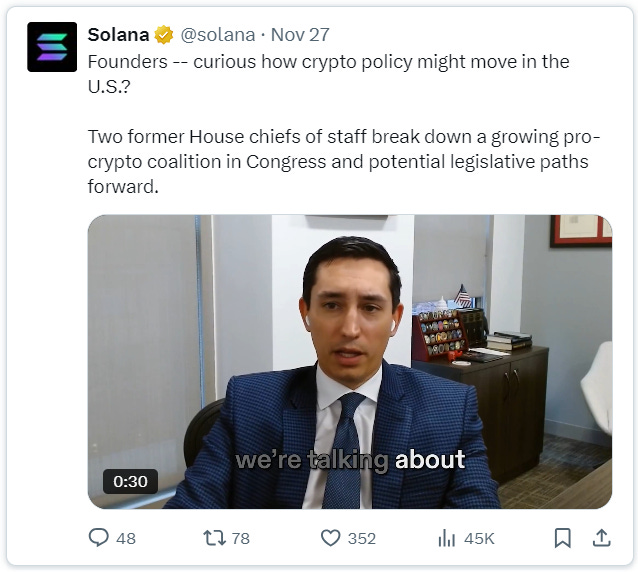Image resolution: width=638 pixels, height=572 pixels.
Task: Open the Nov 27 timestamp permalink
Action: click(x=300, y=35)
